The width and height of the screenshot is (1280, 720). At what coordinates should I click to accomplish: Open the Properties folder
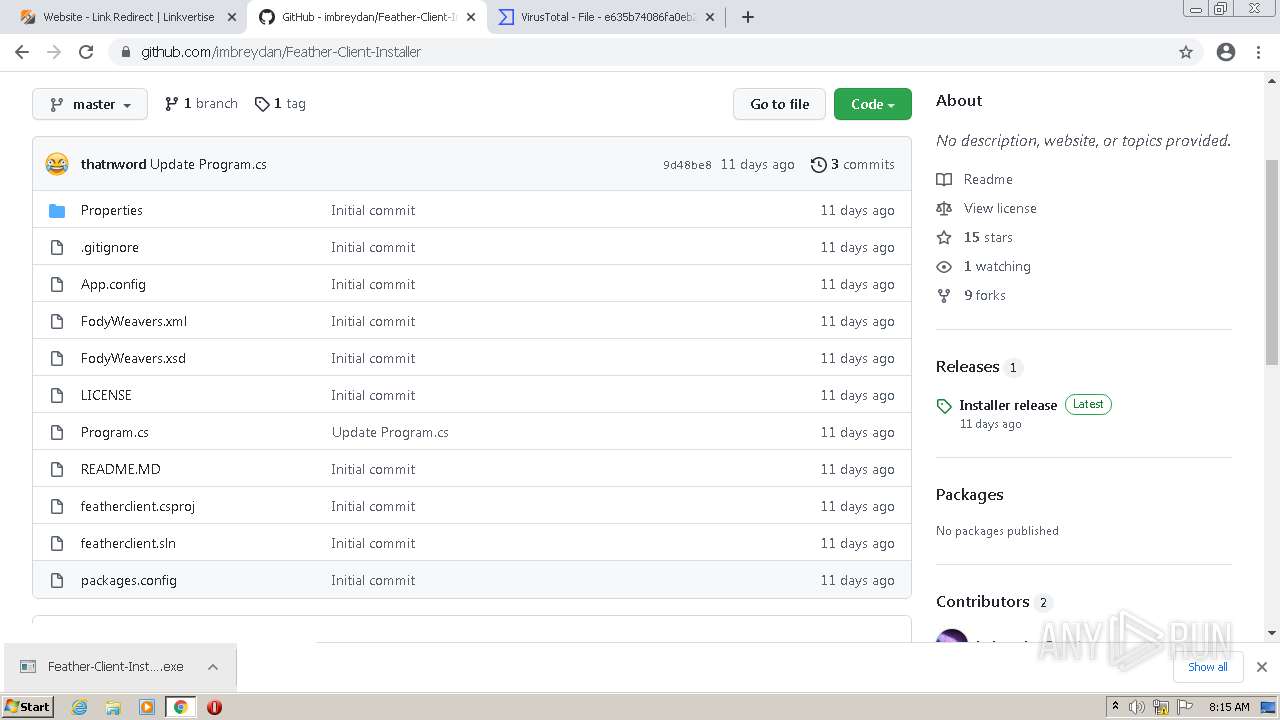[x=112, y=210]
